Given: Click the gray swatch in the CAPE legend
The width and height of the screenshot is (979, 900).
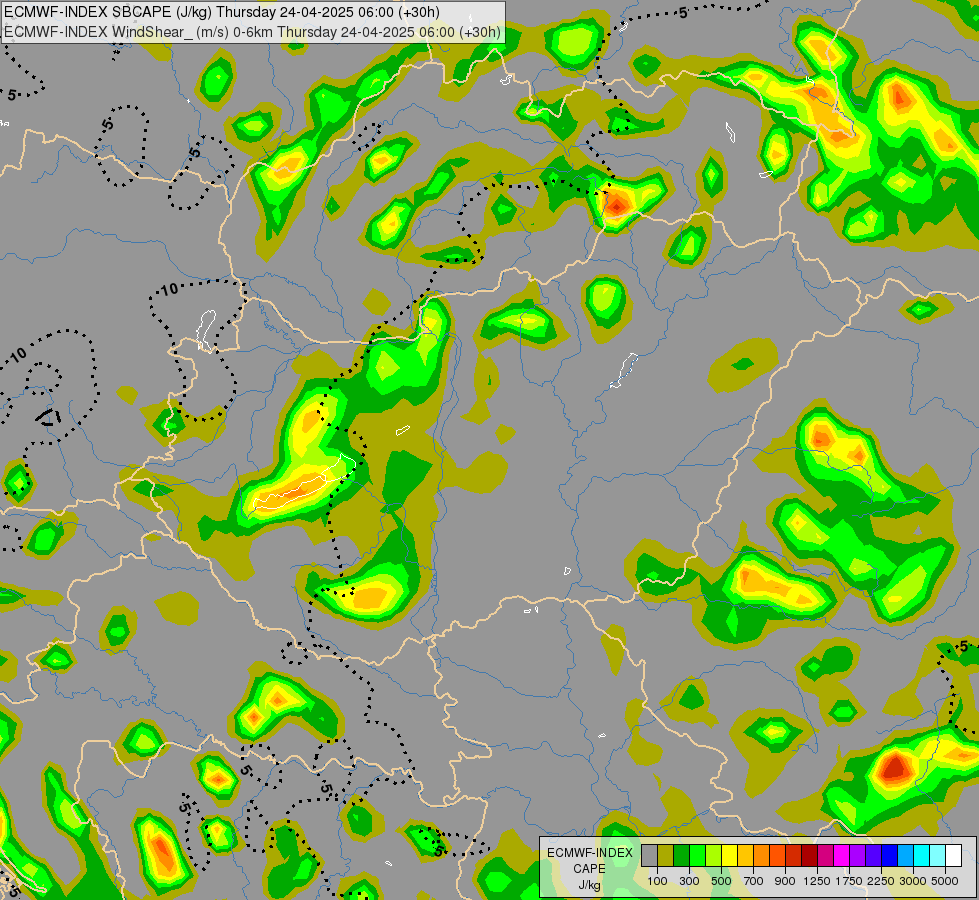Looking at the screenshot, I should pos(649,855).
